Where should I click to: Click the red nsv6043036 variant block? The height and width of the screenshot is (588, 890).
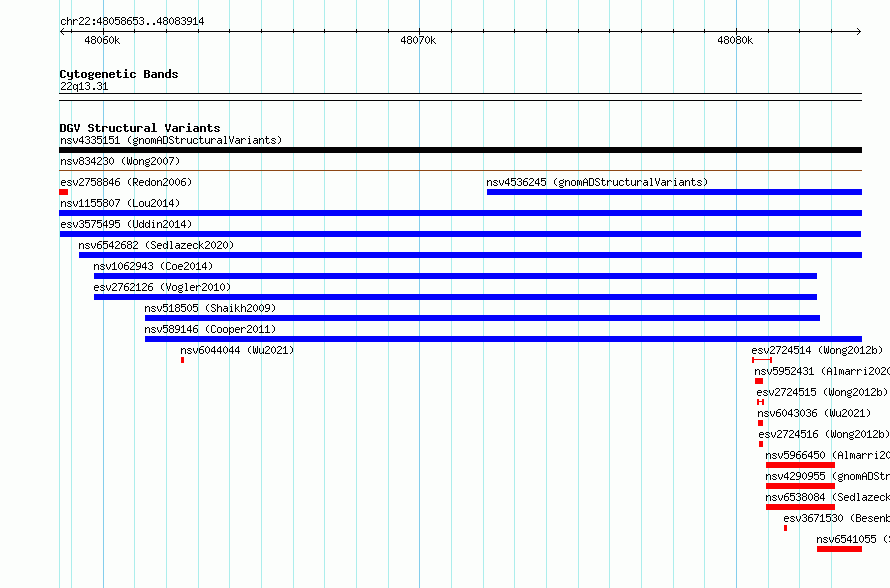(761, 423)
